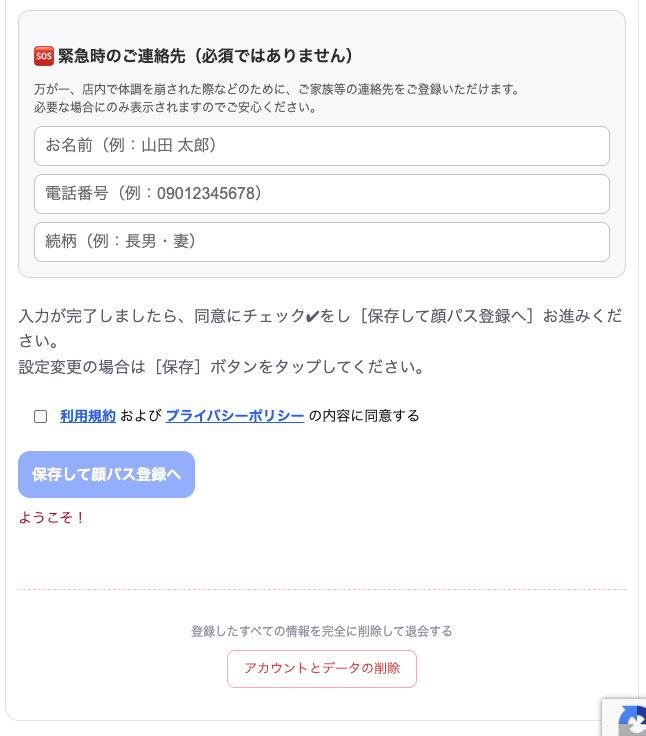Image resolution: width=646 pixels, height=736 pixels.
Task: Open the 利用規約 terms link
Action: point(88,416)
